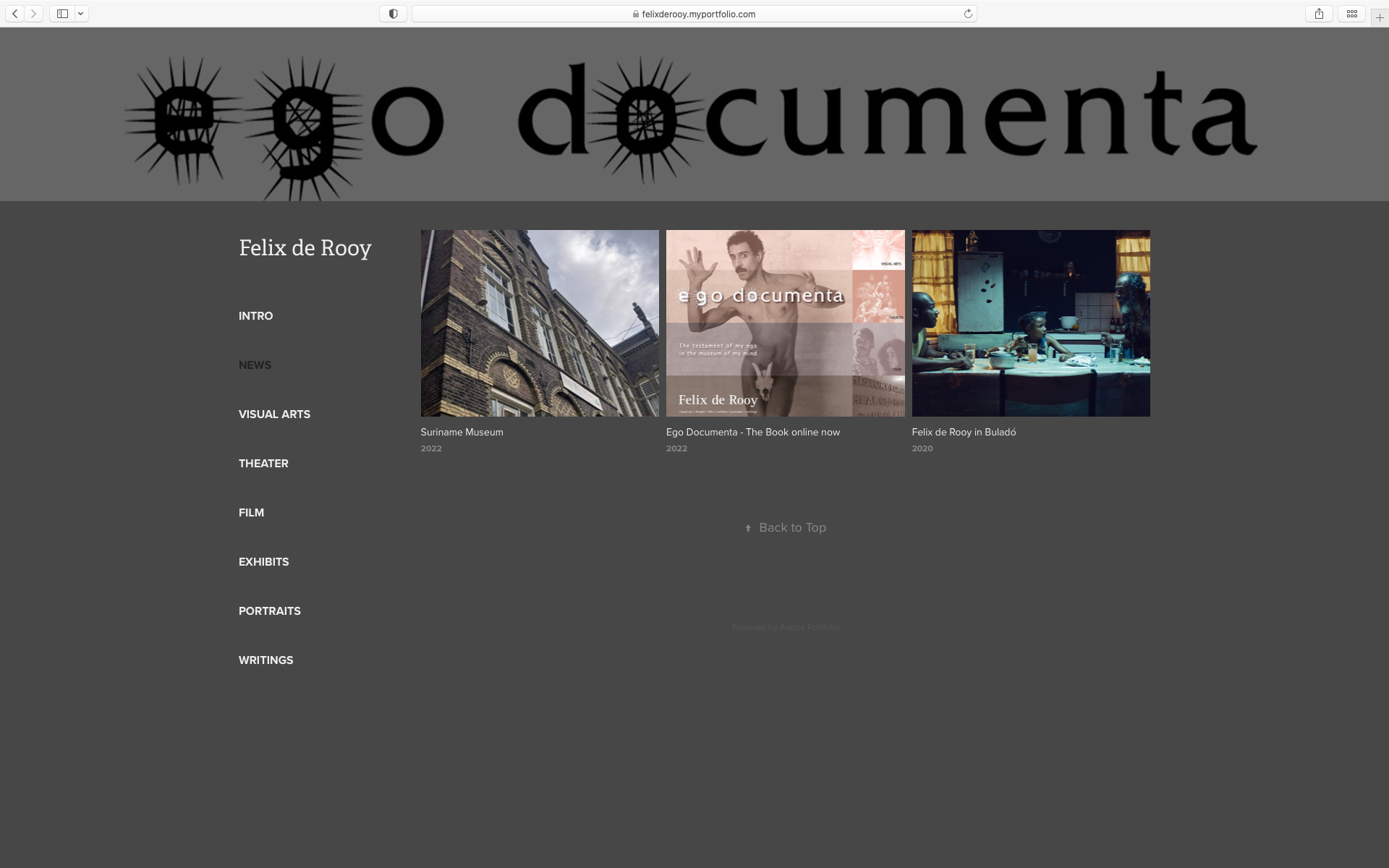Open Ego Documenta book cover thumbnail
Screen dimensions: 1389x868
pos(785,323)
